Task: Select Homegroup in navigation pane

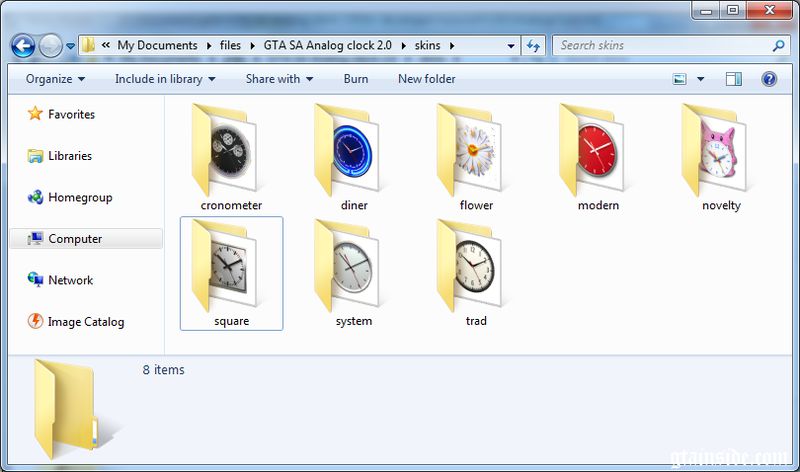Action: tap(70, 197)
